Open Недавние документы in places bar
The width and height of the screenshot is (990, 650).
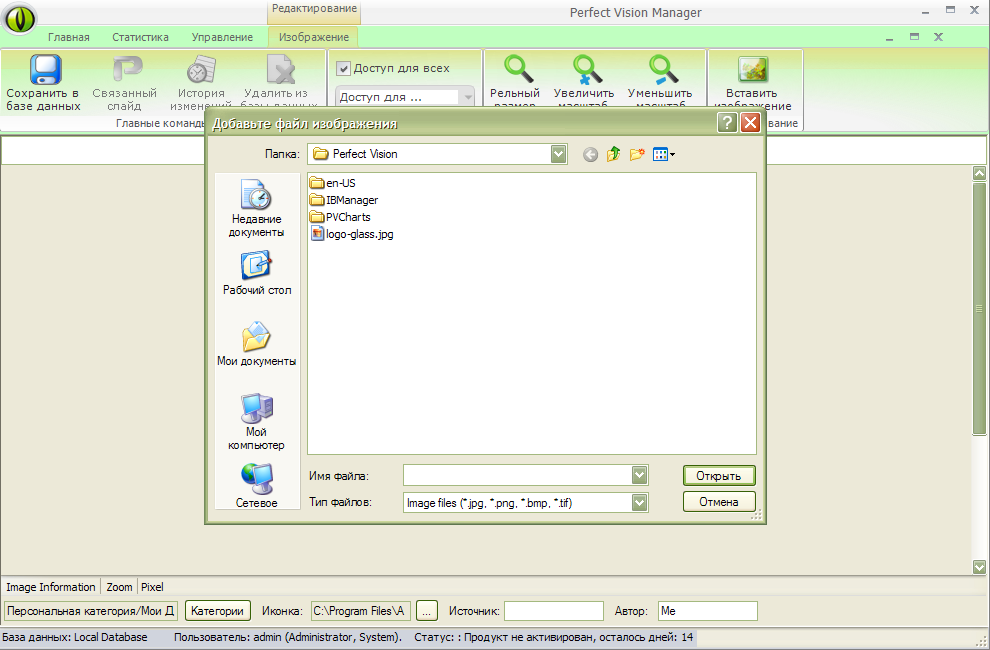pyautogui.click(x=256, y=208)
